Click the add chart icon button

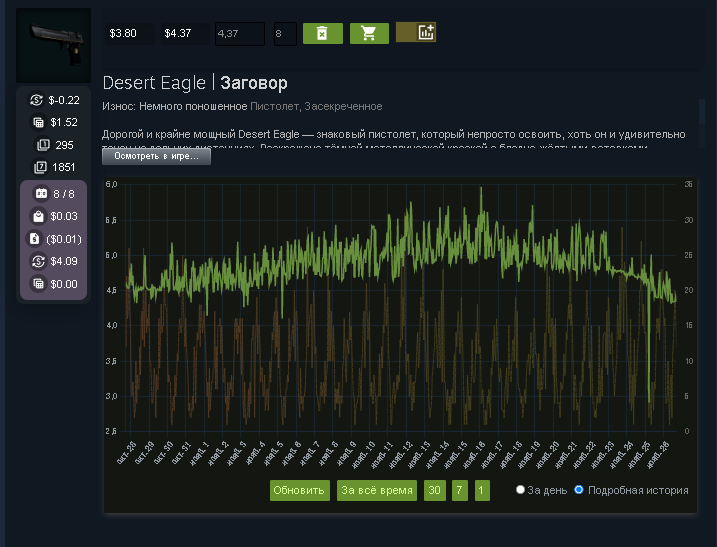click(x=416, y=32)
